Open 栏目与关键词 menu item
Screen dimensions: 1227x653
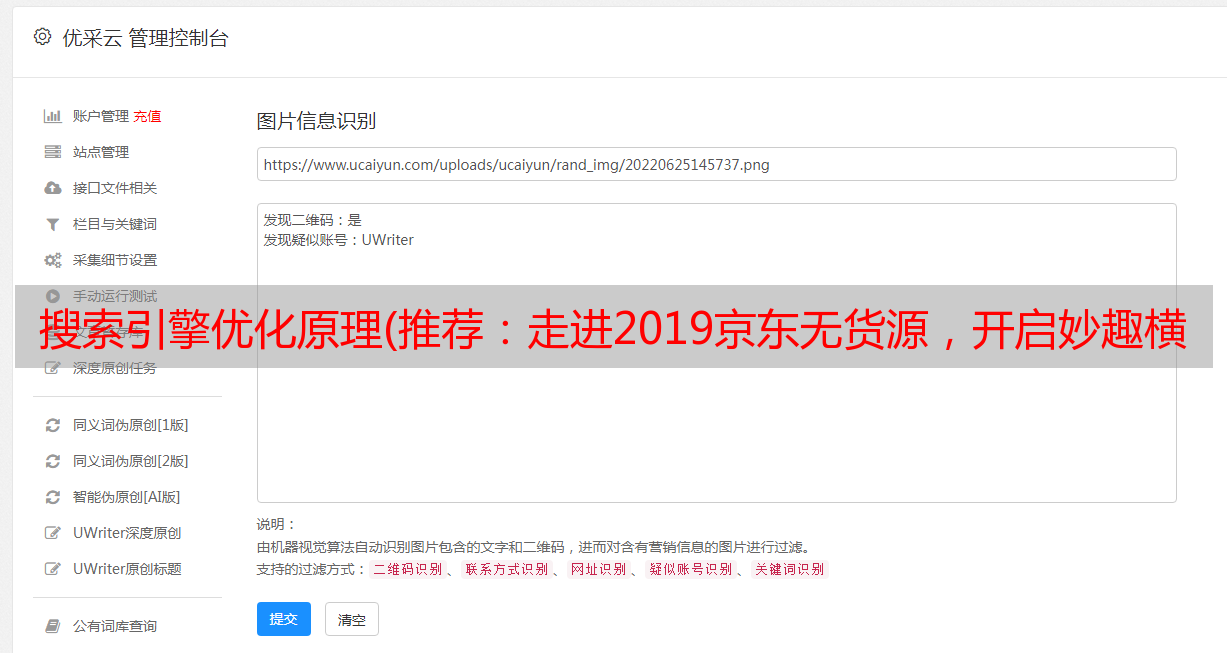115,224
